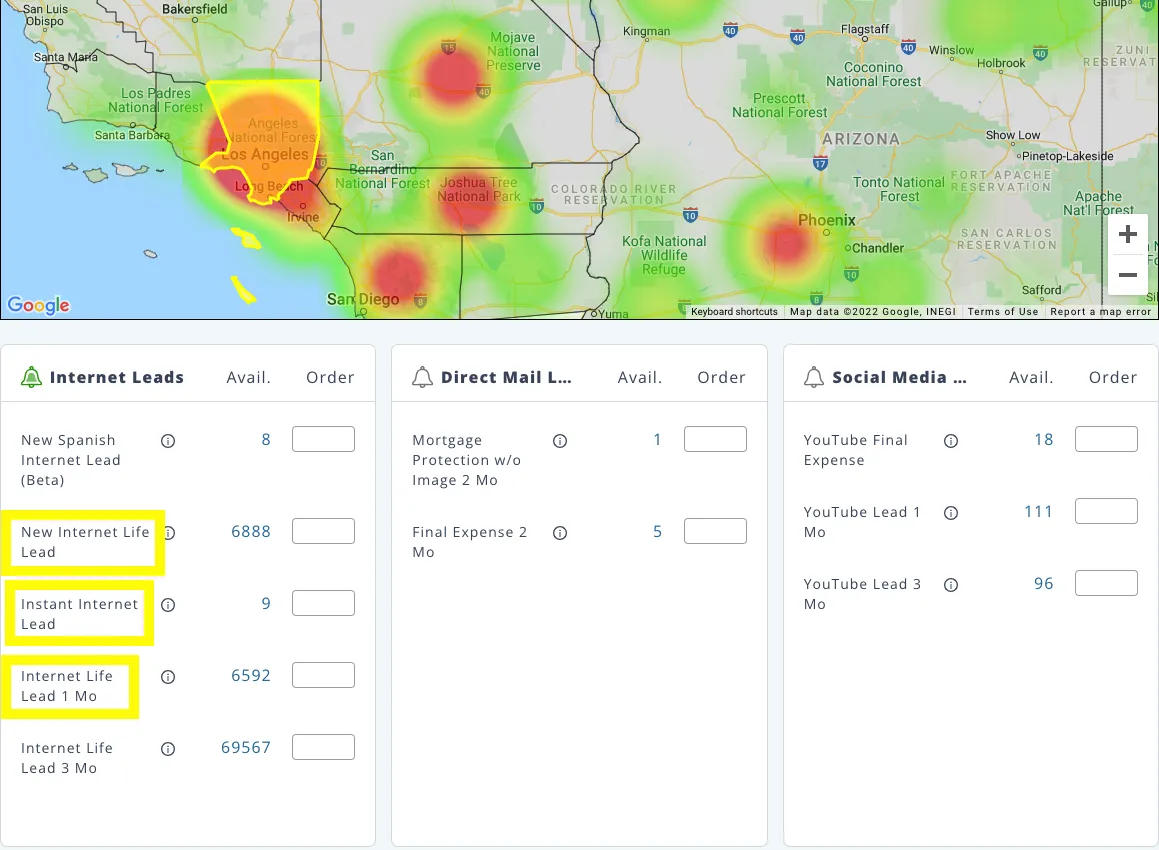This screenshot has width=1159, height=850.
Task: Click the New Internet Life Lead label
Action: [x=85, y=542]
